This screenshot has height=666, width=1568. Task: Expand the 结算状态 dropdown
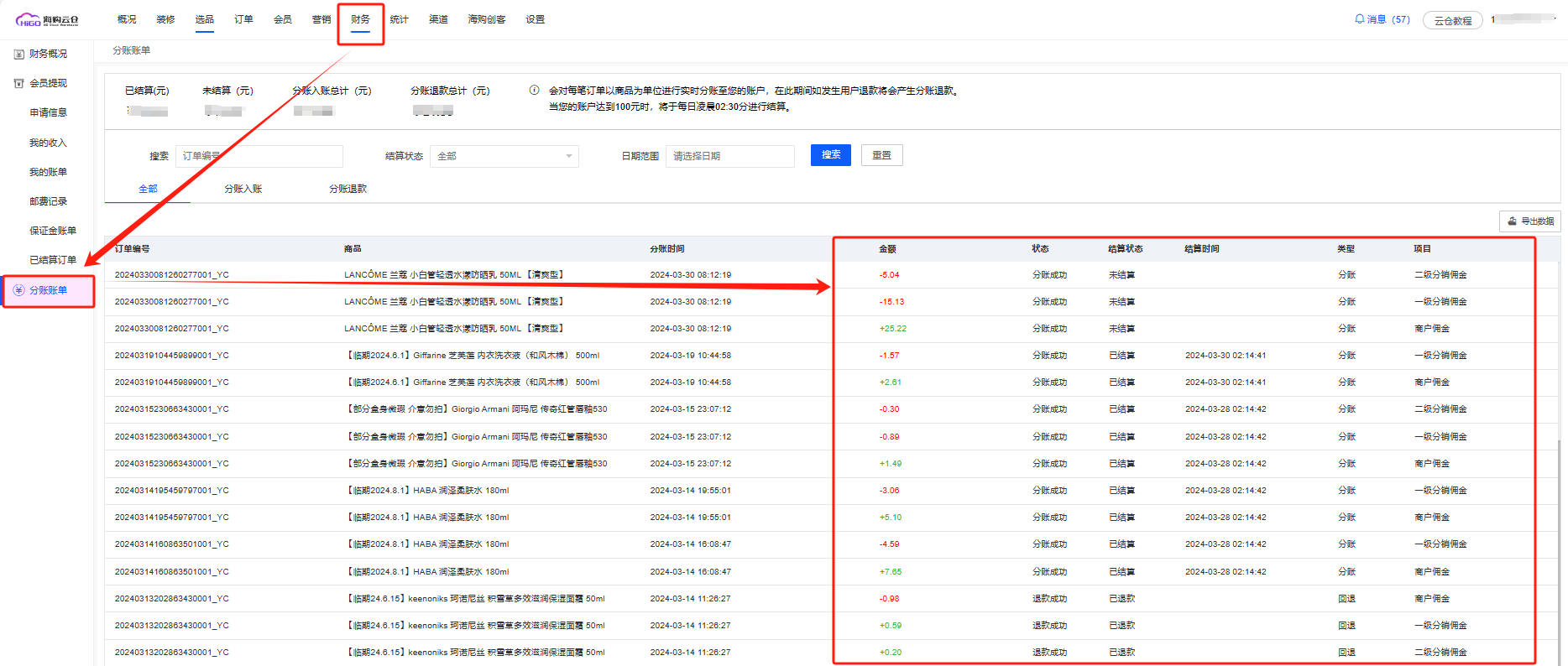pyautogui.click(x=504, y=156)
